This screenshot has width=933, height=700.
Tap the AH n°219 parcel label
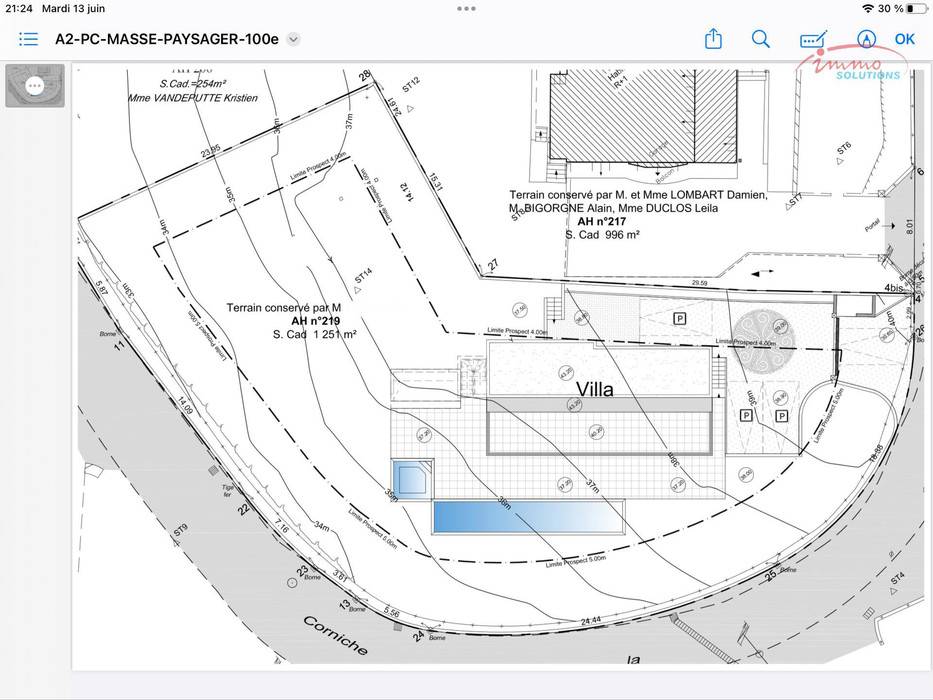point(314,321)
